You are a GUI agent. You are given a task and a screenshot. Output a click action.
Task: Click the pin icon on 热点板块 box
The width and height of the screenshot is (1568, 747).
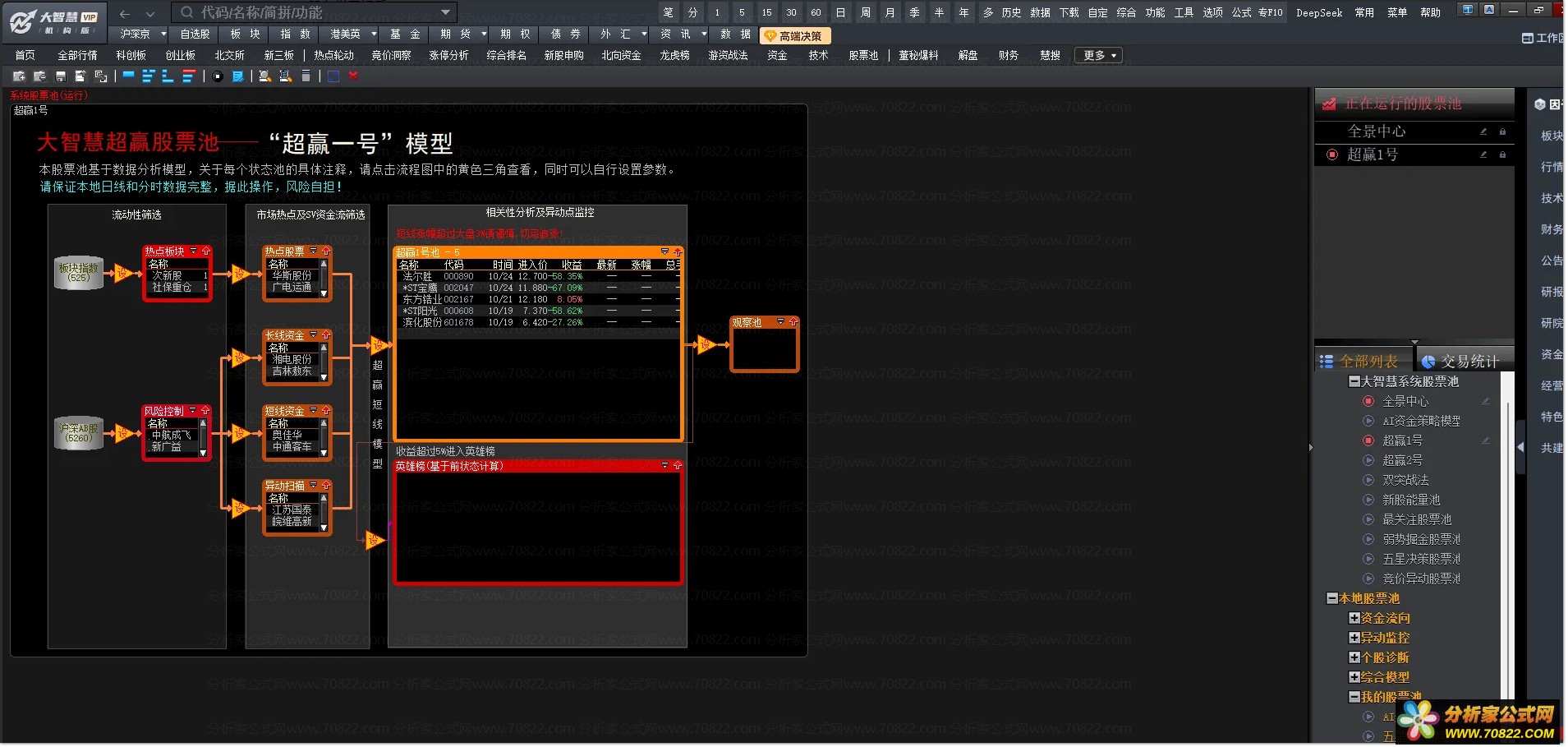pyautogui.click(x=205, y=251)
